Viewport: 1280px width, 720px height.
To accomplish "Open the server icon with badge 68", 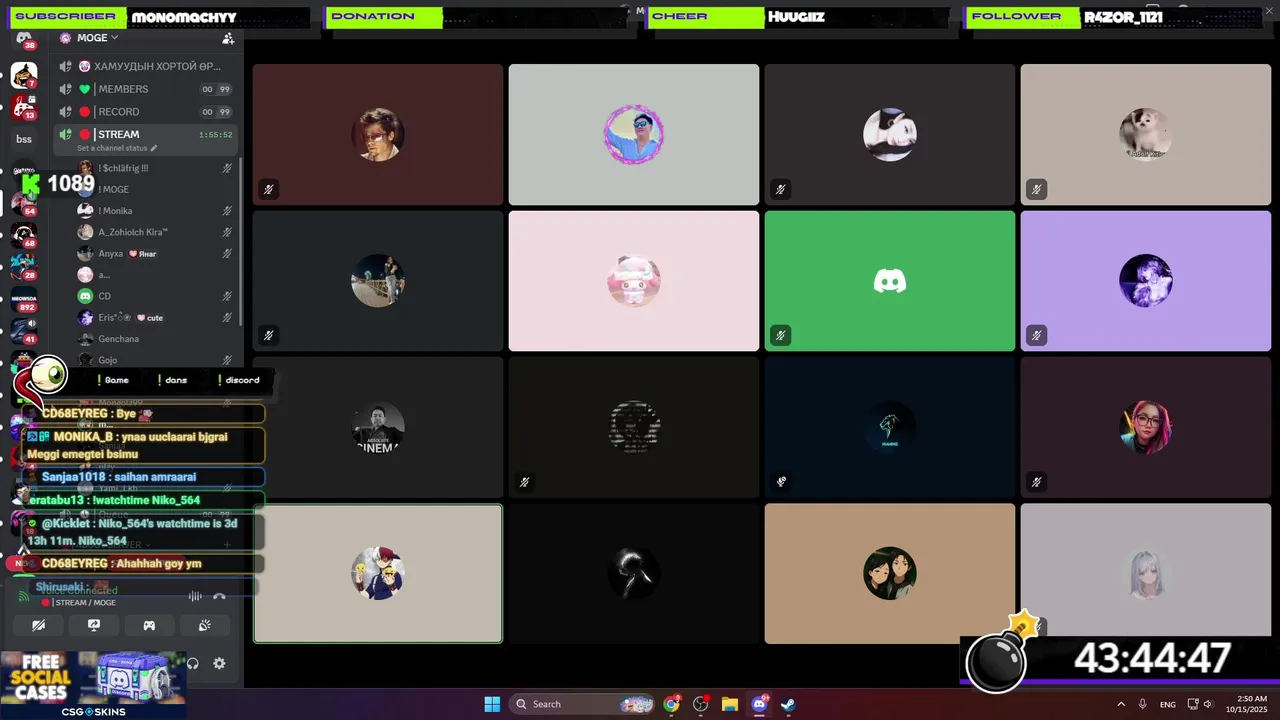I will [x=24, y=235].
